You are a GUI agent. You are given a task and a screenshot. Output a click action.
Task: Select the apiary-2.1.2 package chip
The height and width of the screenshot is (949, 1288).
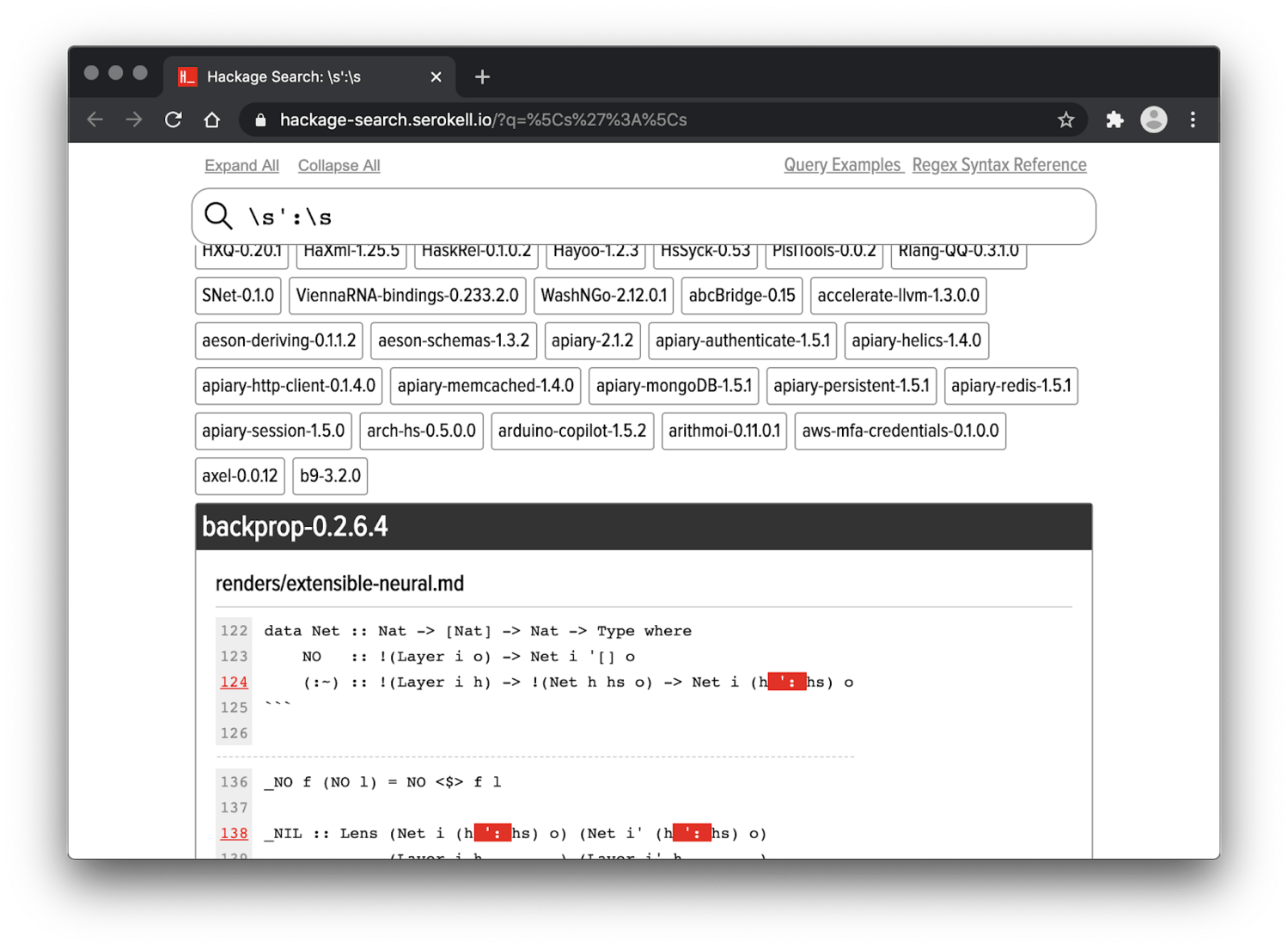point(593,340)
